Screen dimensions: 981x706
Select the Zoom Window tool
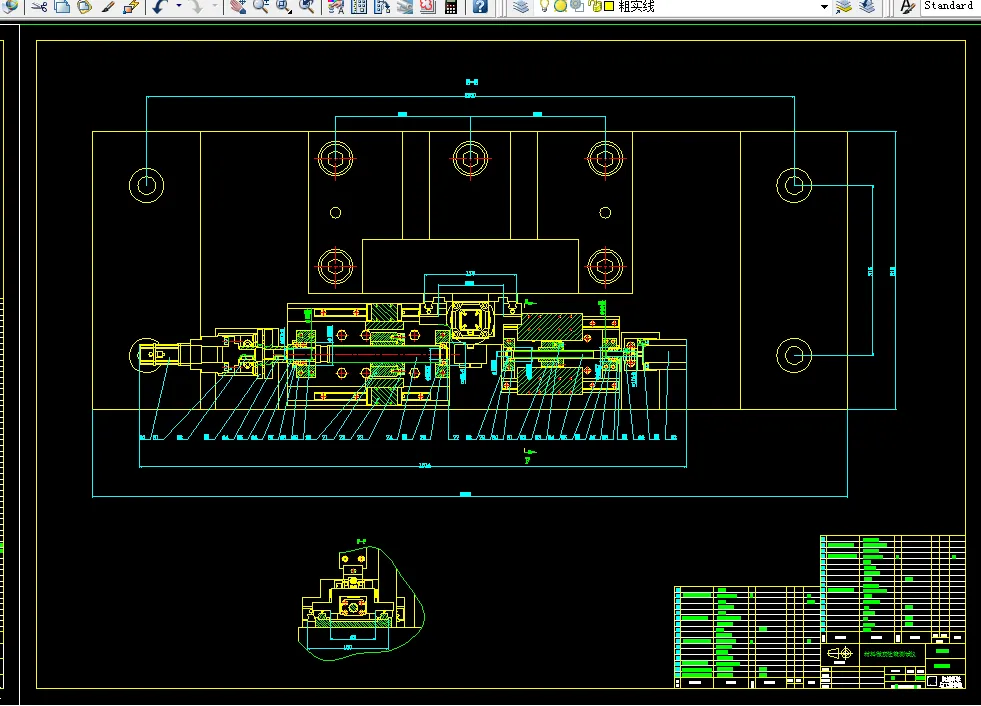pos(284,7)
